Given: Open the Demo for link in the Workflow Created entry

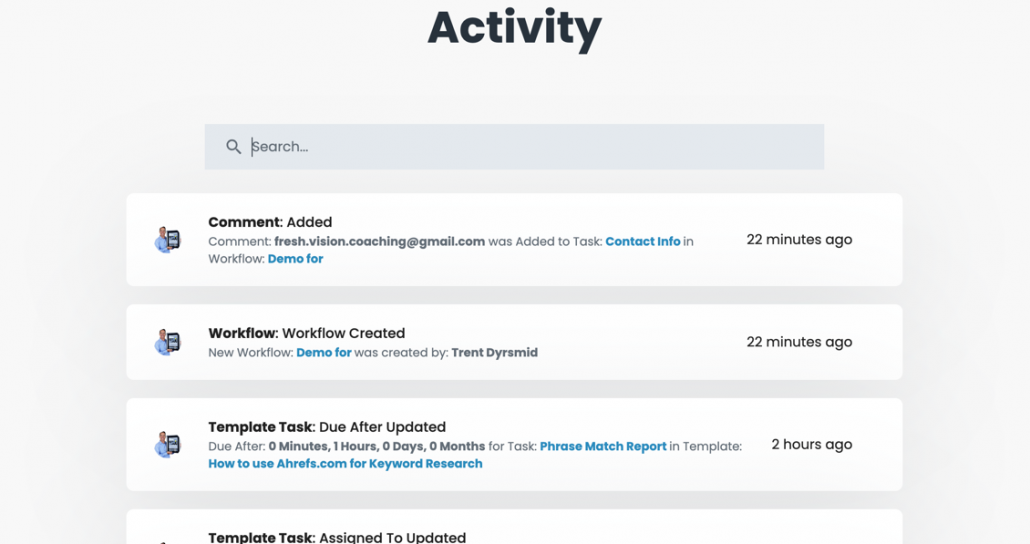Looking at the screenshot, I should tap(324, 353).
